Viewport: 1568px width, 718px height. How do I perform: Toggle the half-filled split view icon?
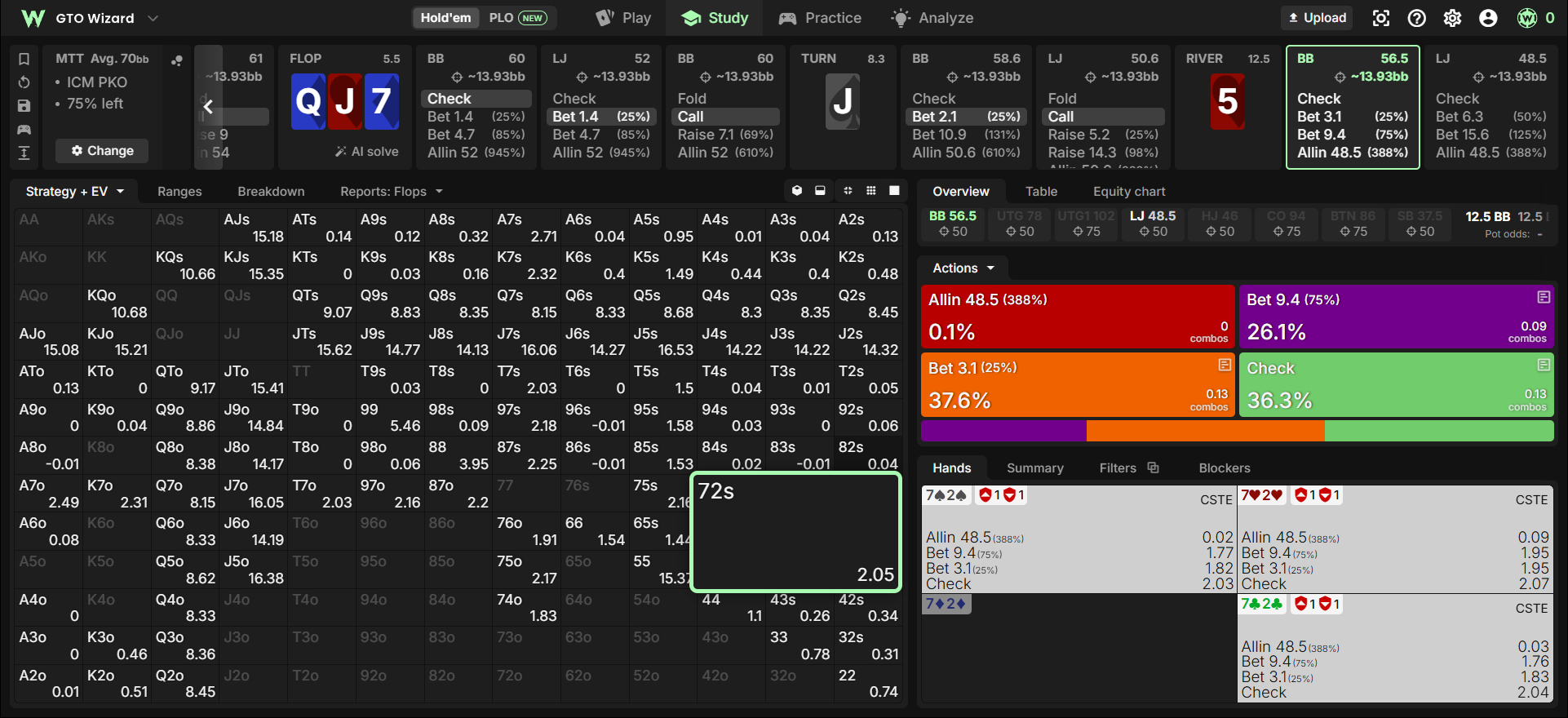[820, 190]
